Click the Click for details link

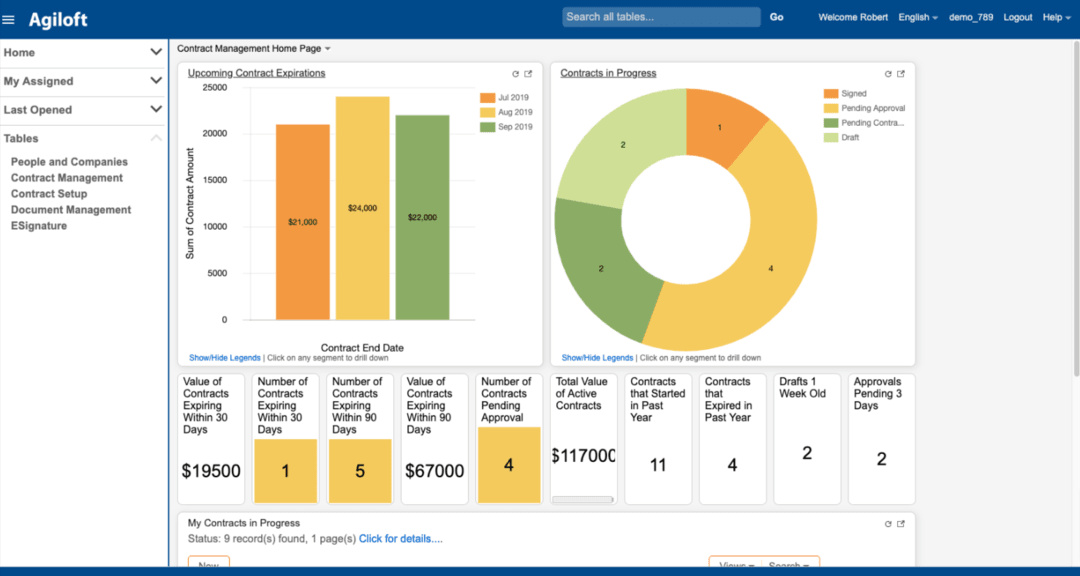click(x=400, y=538)
